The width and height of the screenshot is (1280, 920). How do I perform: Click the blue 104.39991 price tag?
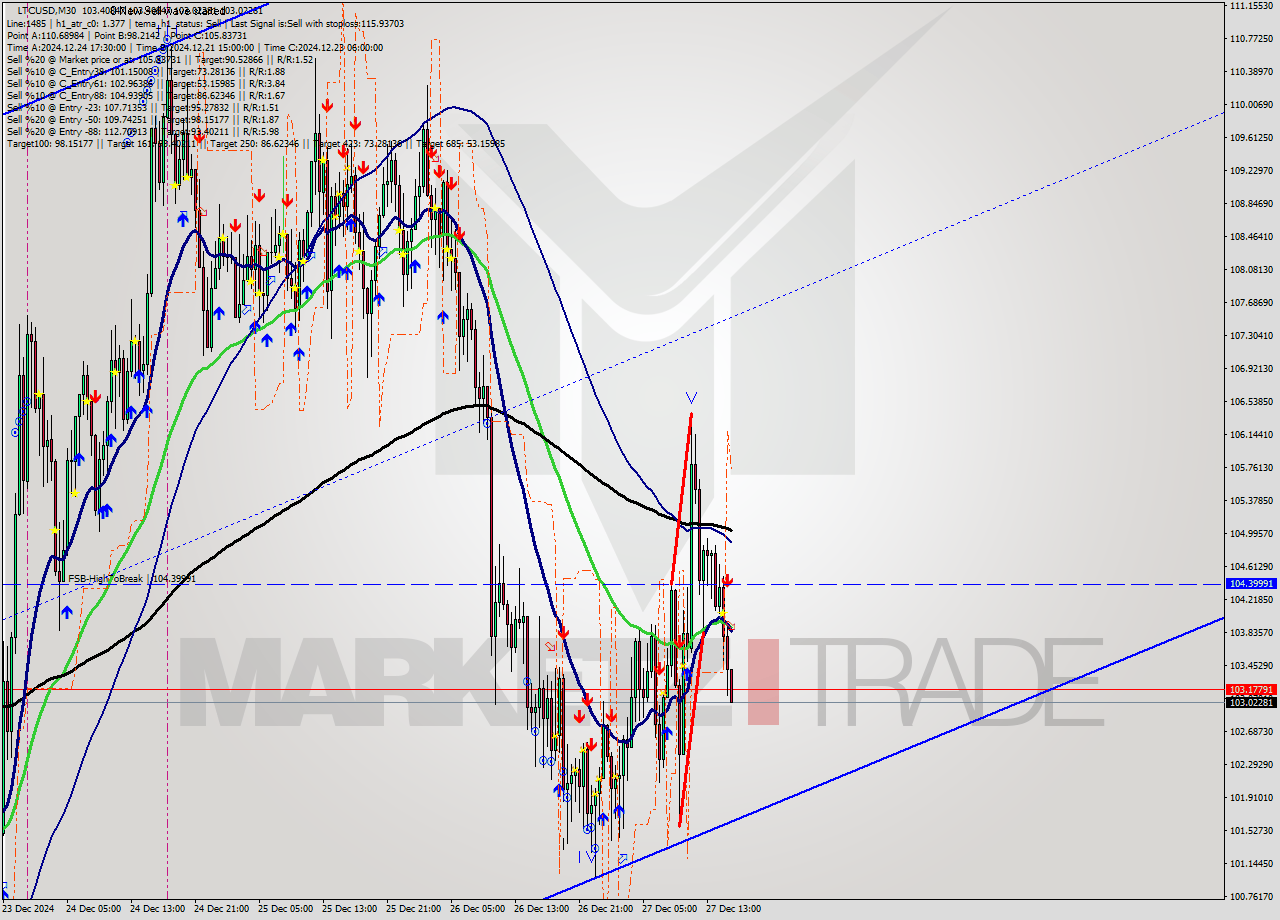(1251, 584)
